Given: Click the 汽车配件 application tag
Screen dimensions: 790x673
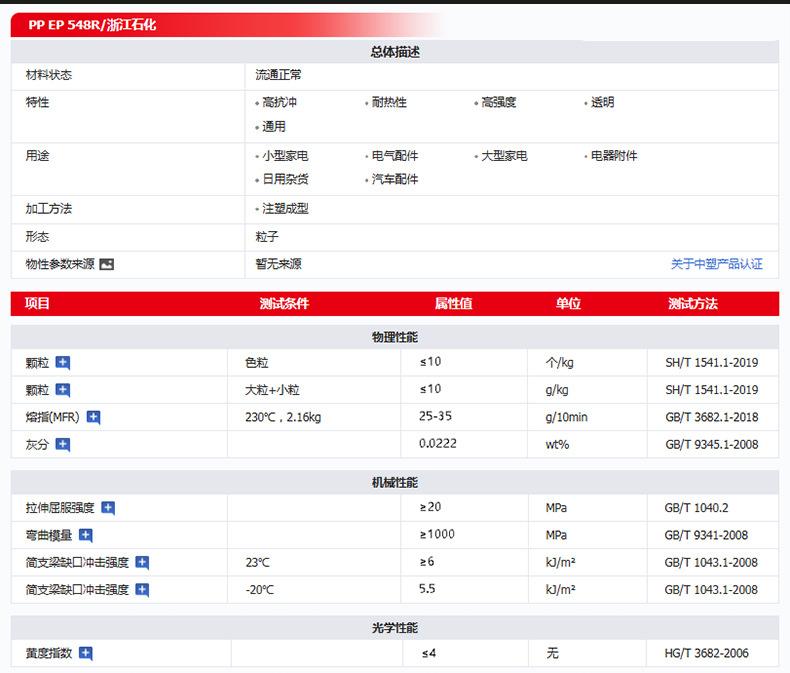Looking at the screenshot, I should point(394,180).
